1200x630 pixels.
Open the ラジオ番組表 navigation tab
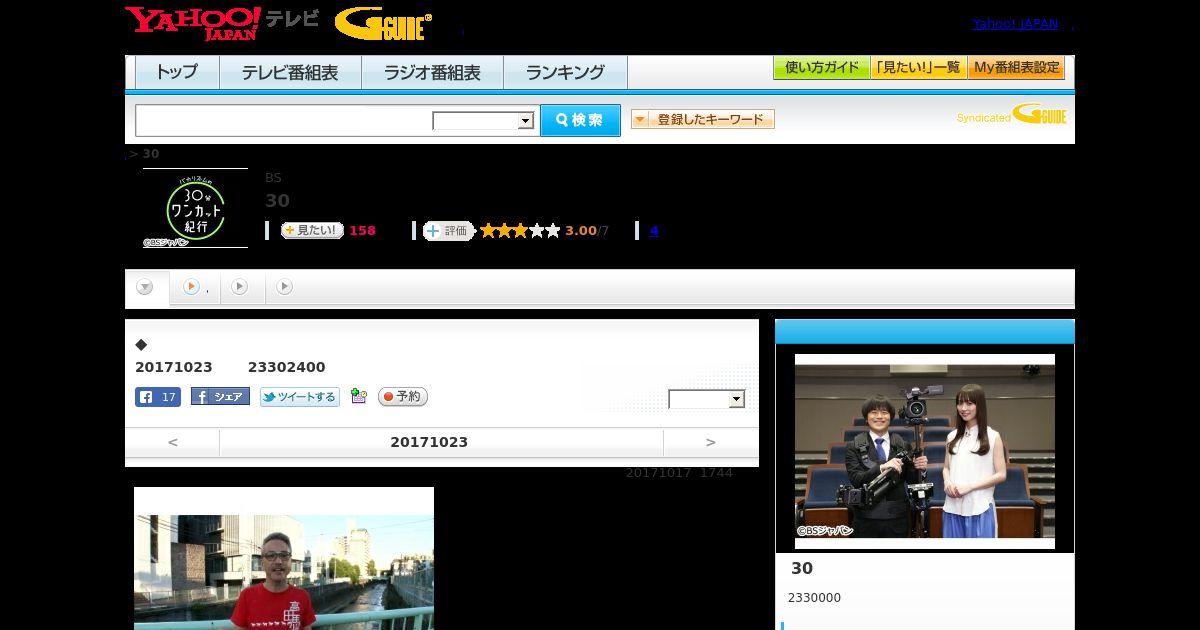coord(432,72)
